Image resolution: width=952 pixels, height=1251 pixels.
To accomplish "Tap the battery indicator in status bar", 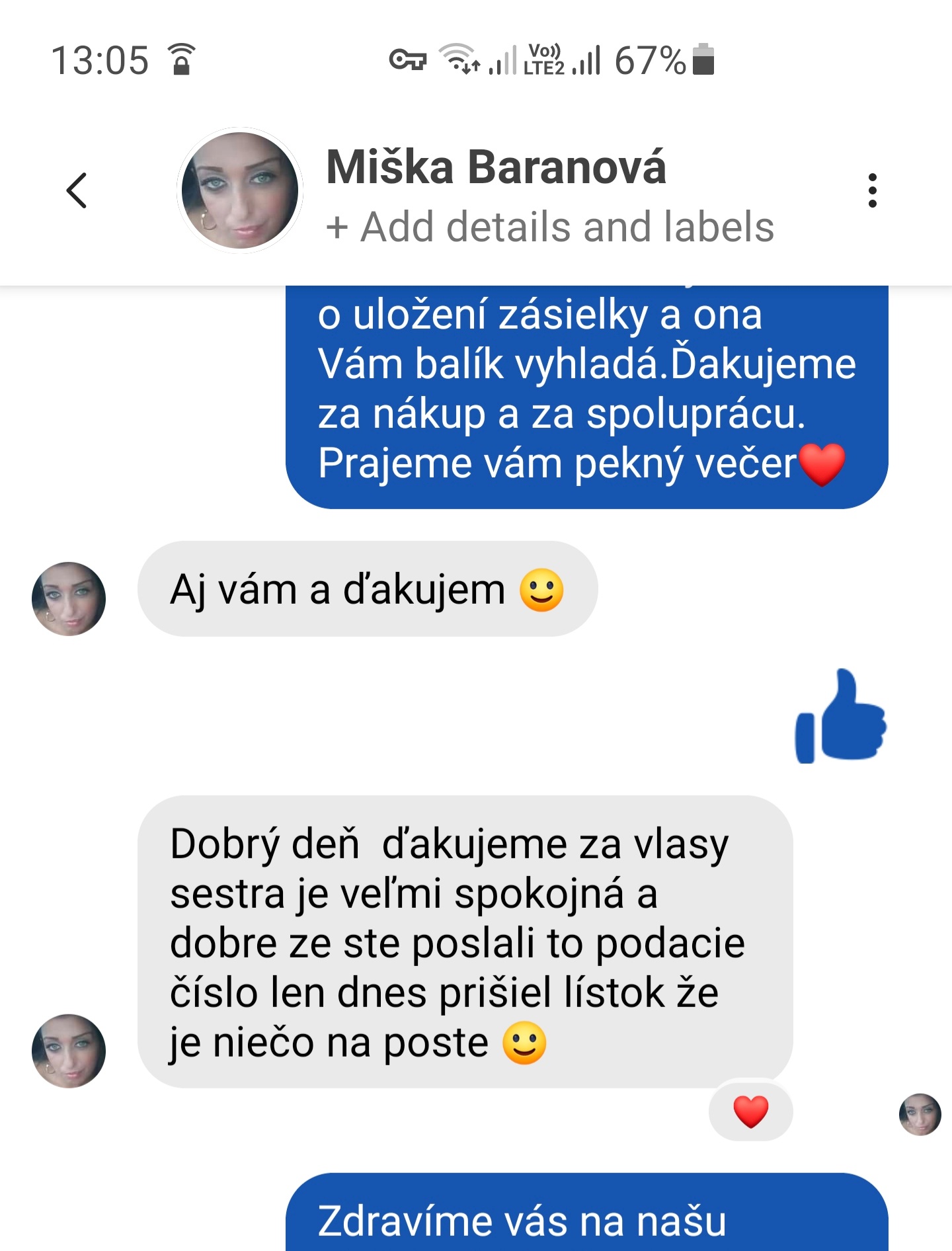I will (x=703, y=60).
